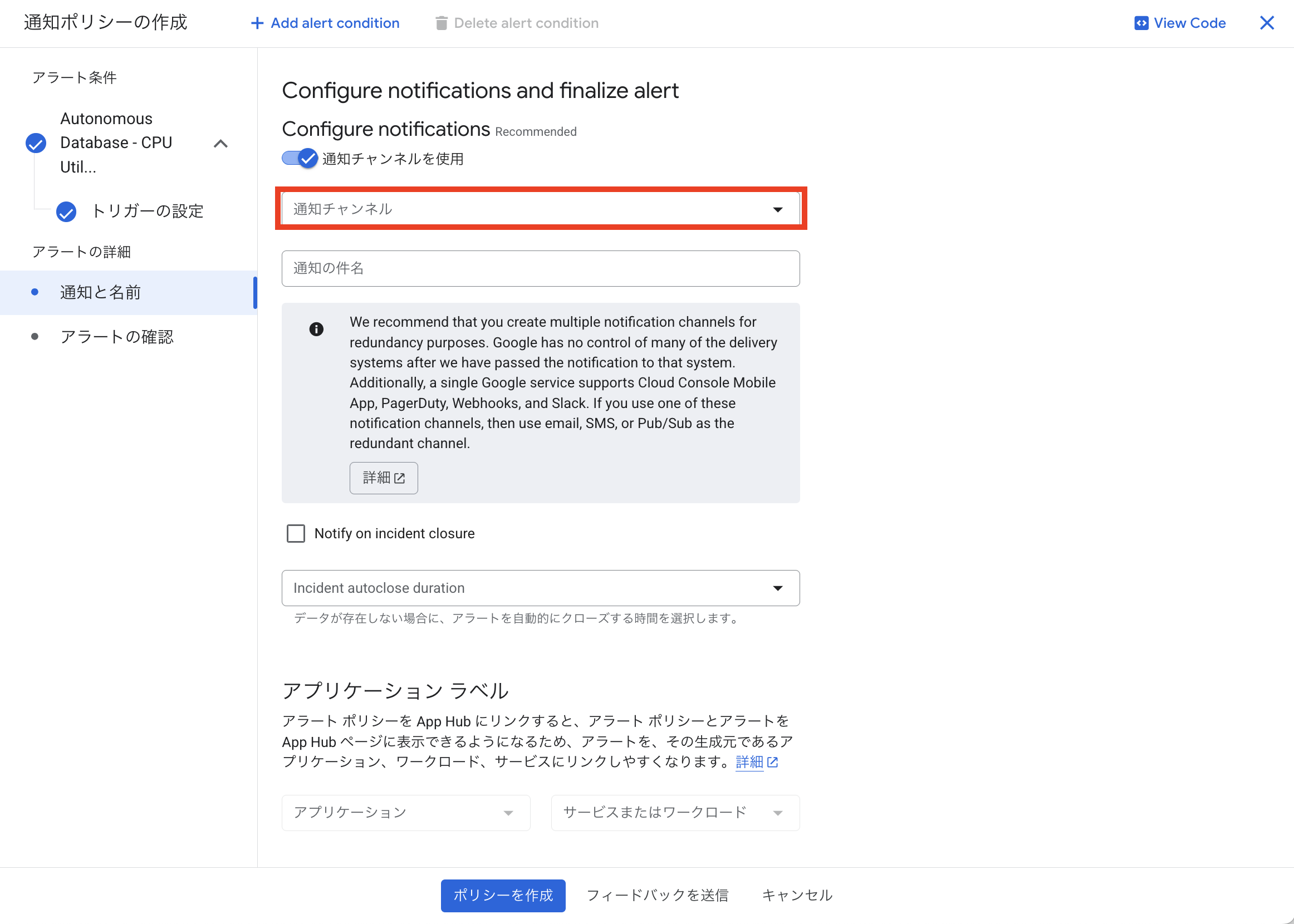Click the info icon in the recommendation banner
This screenshot has width=1294, height=924.
tap(316, 328)
